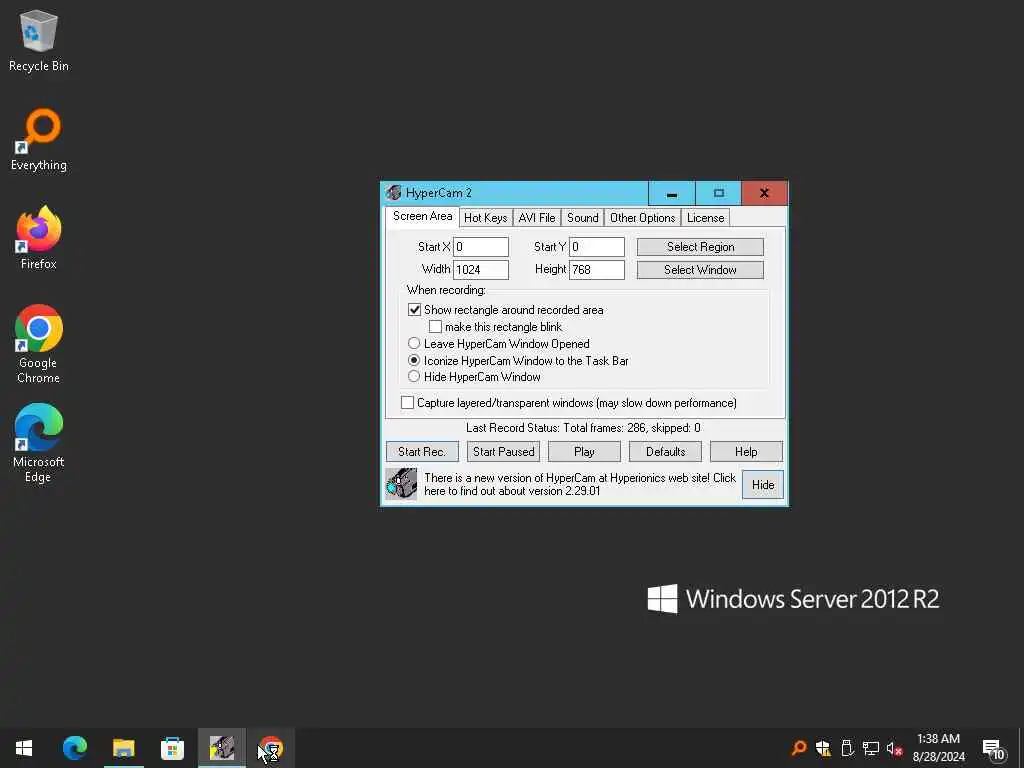This screenshot has width=1024, height=768.
Task: Click Play to view last recording
Action: 584,451
